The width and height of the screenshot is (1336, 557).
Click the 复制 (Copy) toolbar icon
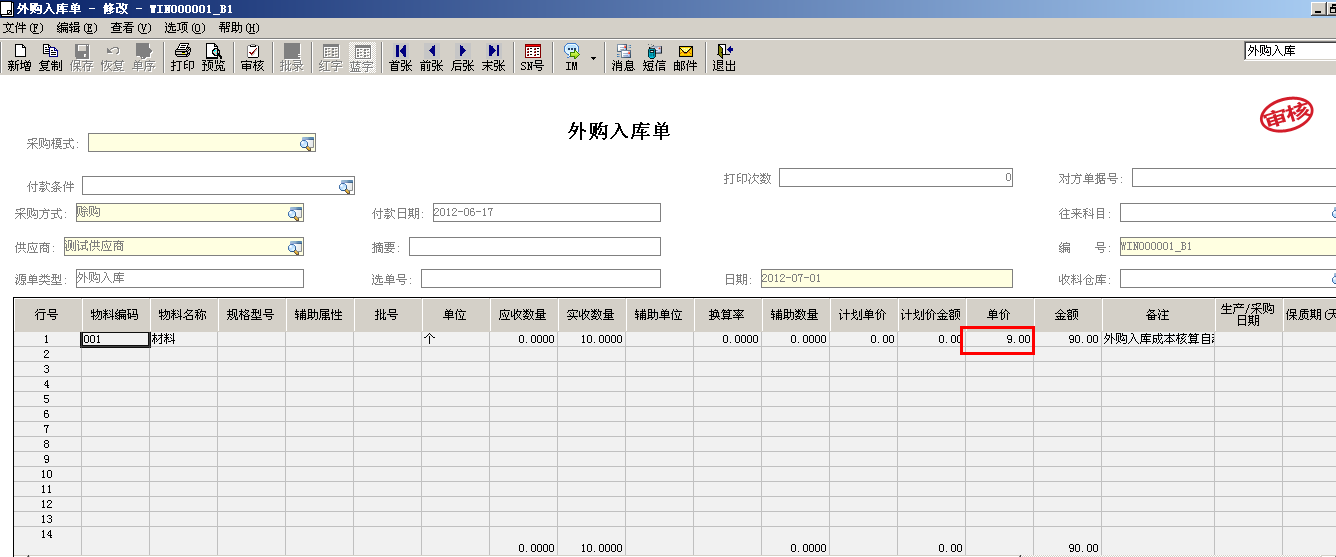(x=50, y=57)
